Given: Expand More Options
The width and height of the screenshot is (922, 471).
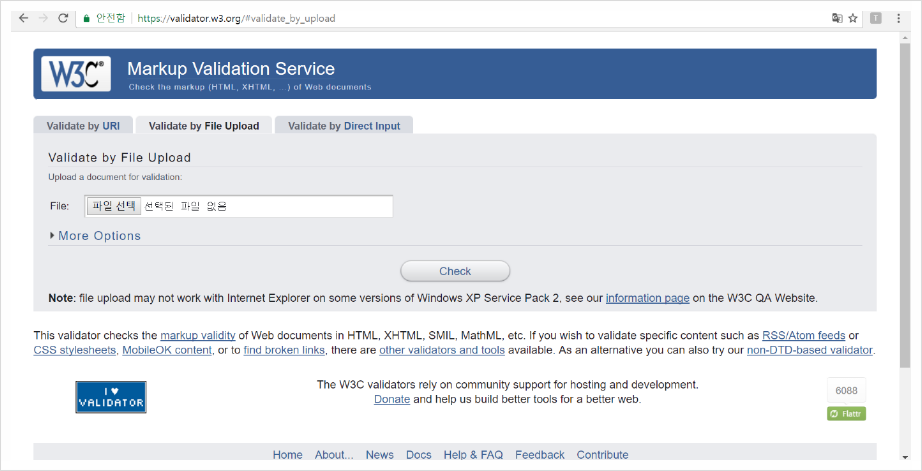Looking at the screenshot, I should tap(95, 236).
